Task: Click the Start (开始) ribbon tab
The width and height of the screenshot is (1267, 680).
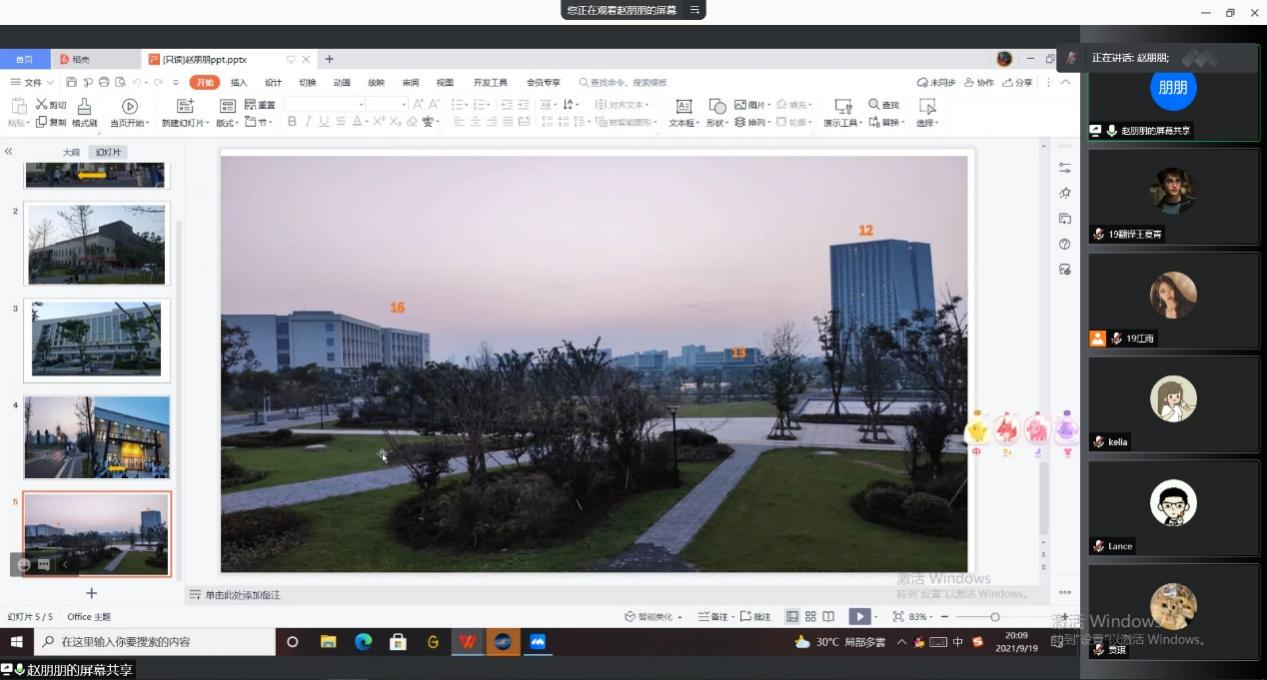Action: tap(205, 82)
